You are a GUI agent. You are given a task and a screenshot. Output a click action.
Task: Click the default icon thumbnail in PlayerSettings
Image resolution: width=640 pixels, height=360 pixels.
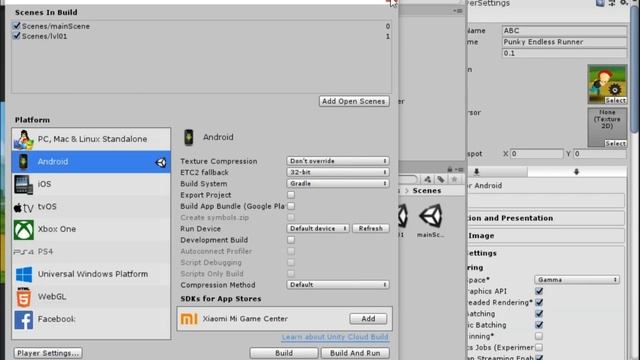click(607, 84)
